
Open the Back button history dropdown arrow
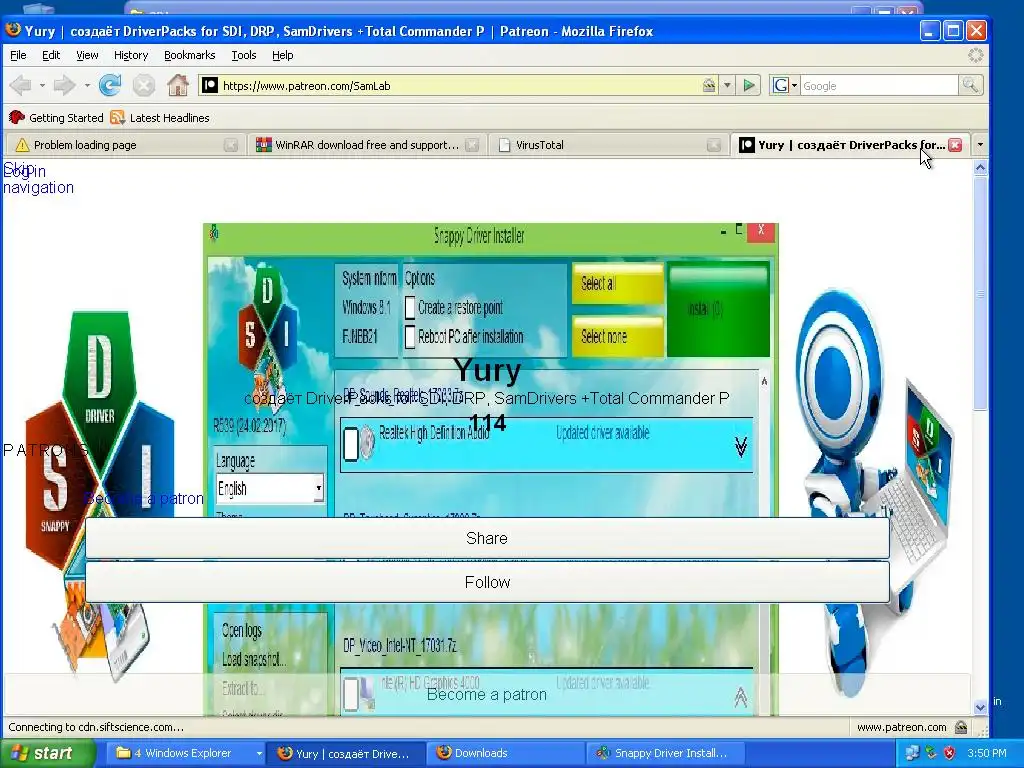coord(42,86)
